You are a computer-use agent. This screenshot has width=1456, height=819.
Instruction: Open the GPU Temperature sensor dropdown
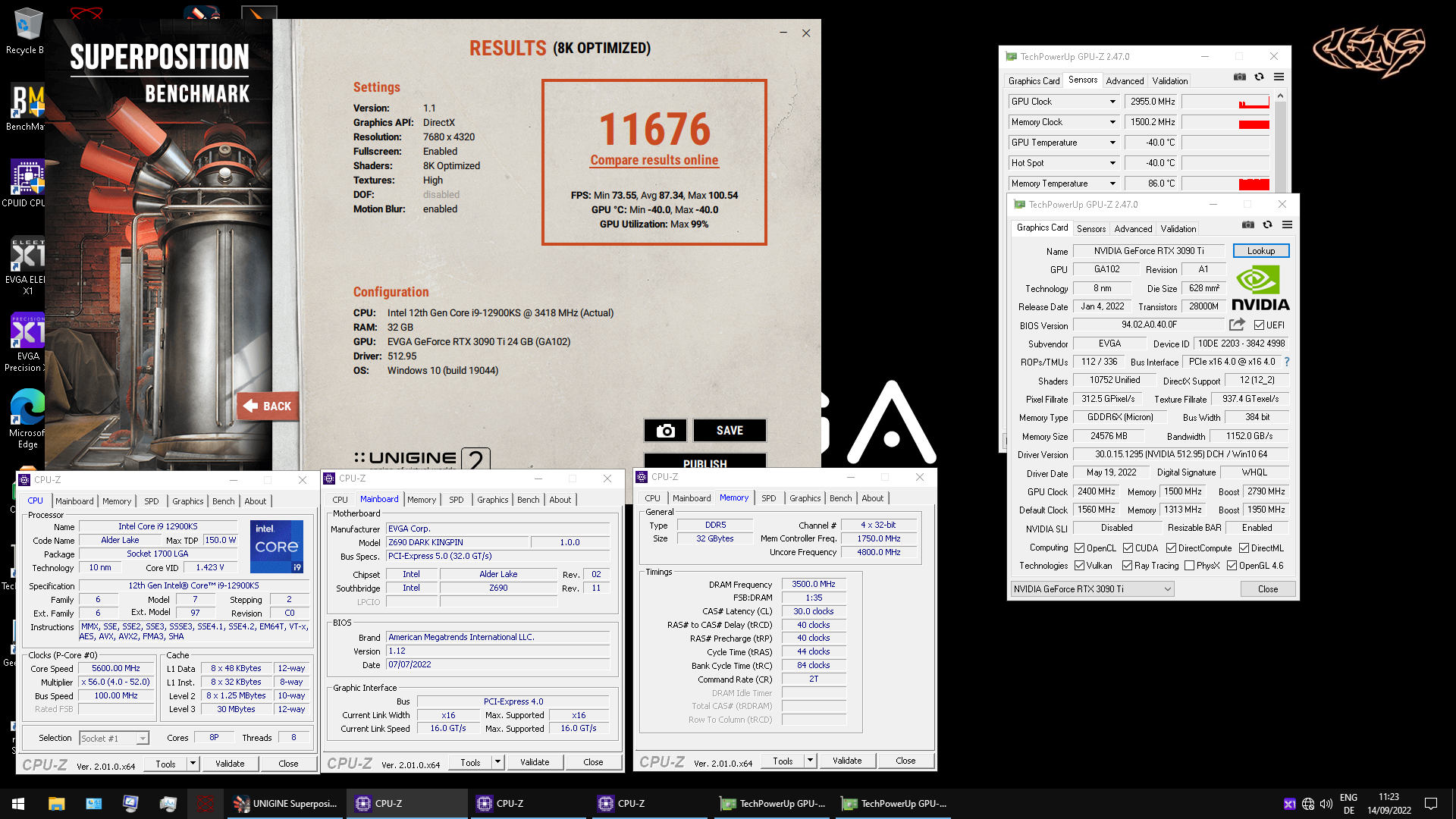1112,143
